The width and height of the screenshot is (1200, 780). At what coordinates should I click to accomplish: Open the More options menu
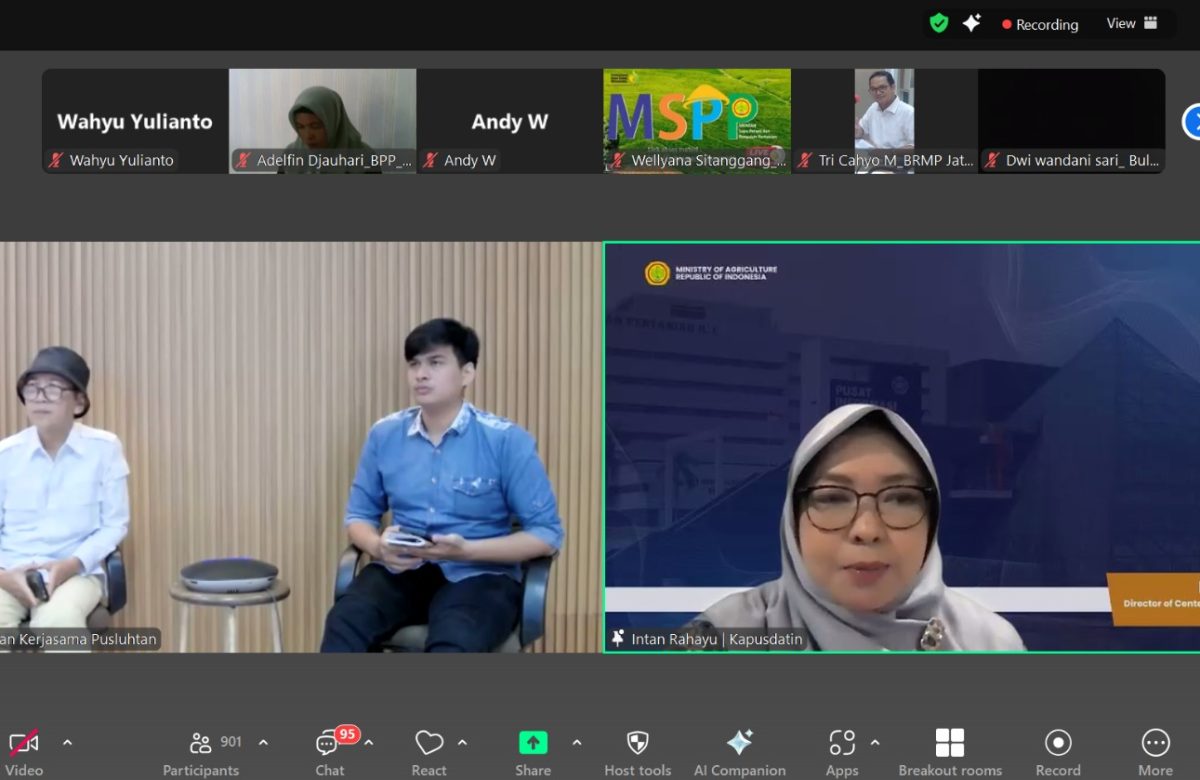[1155, 752]
